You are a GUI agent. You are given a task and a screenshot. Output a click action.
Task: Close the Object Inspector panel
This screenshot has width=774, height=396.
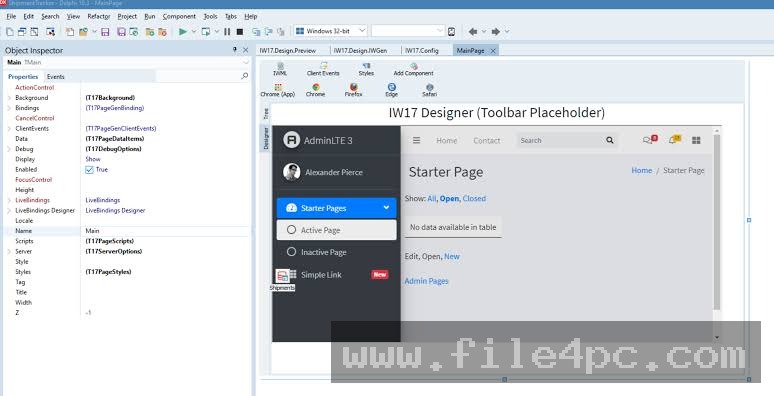(x=245, y=50)
